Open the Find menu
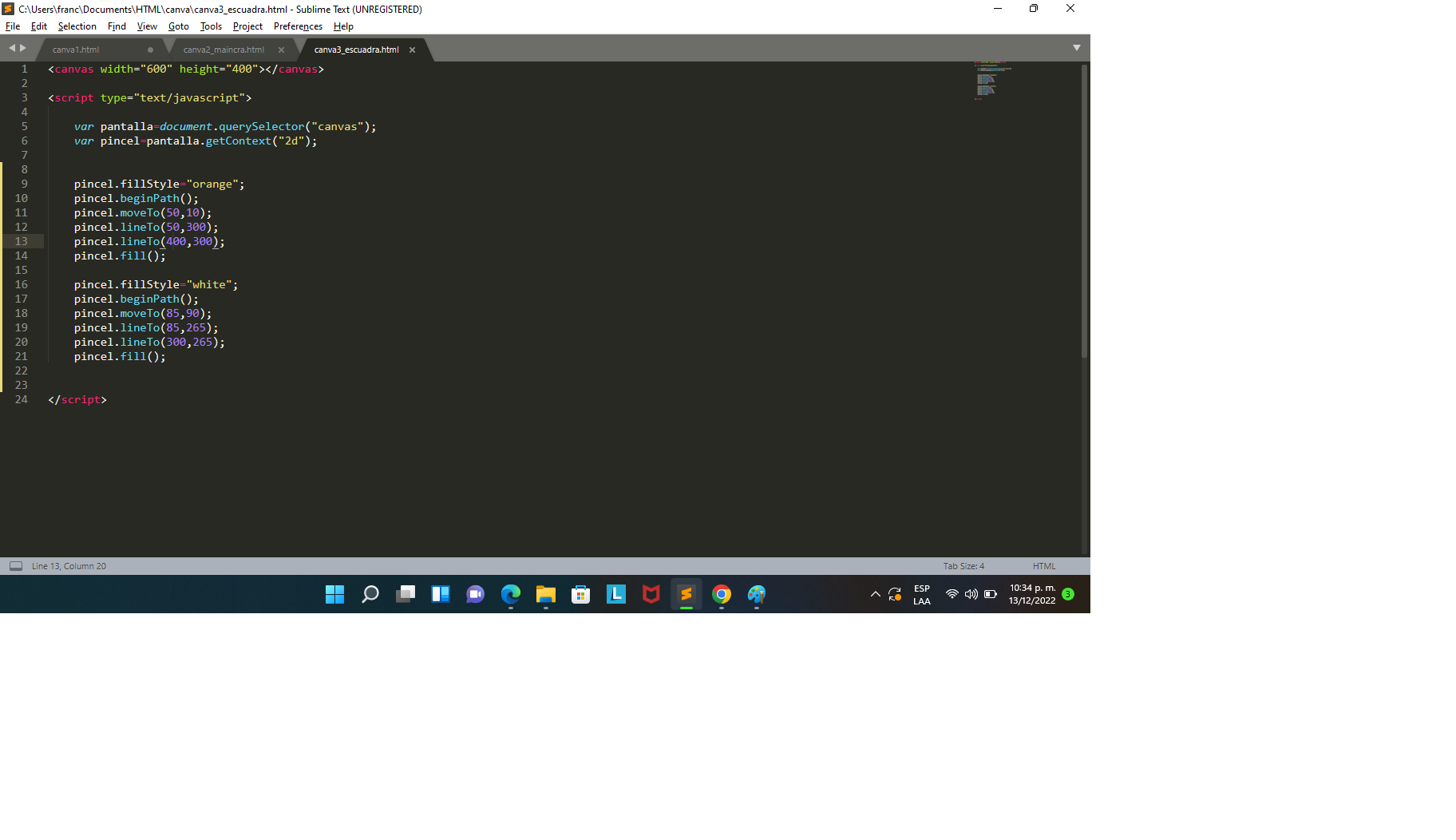The height and width of the screenshot is (840, 1456). pyautogui.click(x=117, y=26)
